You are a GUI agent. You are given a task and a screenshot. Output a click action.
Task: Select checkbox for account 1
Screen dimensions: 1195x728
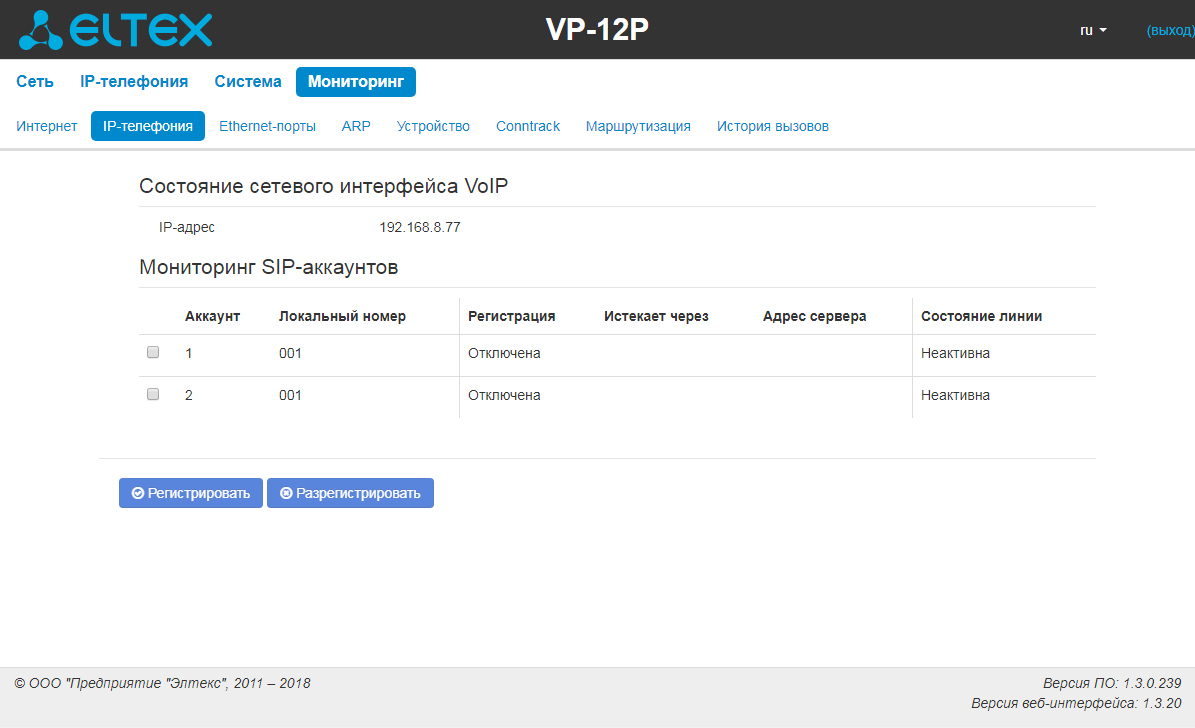pos(153,352)
